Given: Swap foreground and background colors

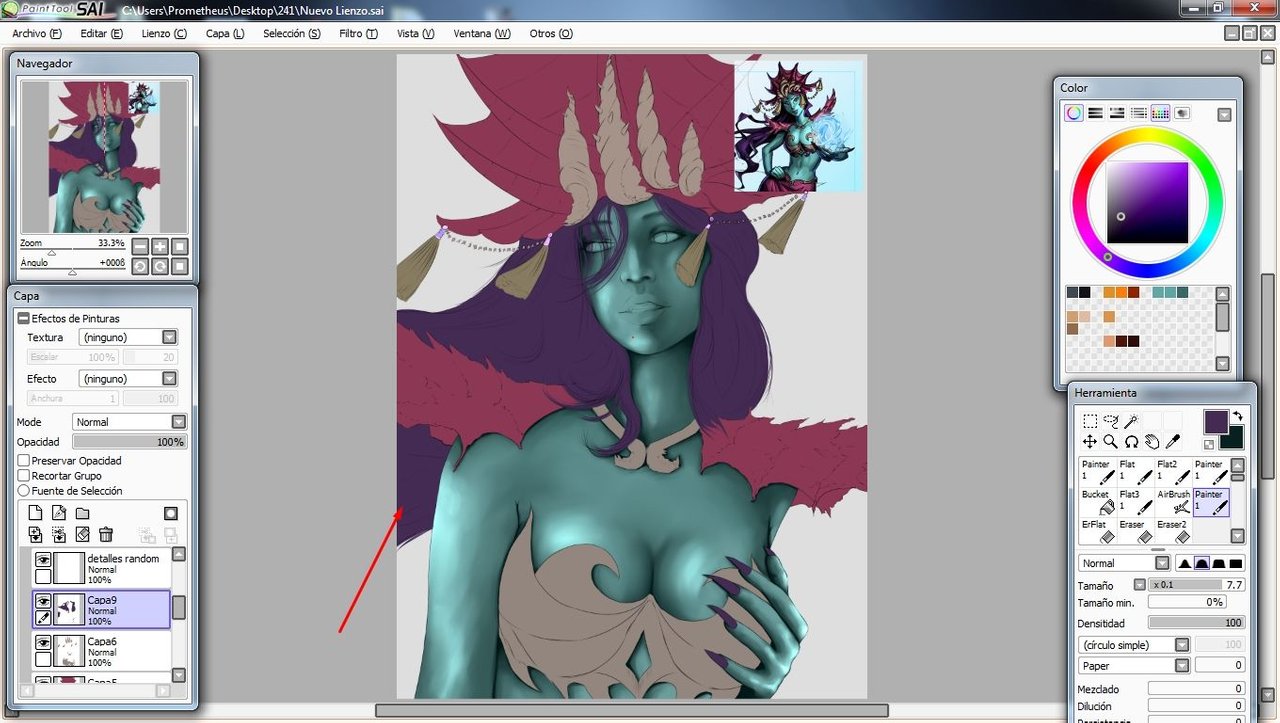Looking at the screenshot, I should click(1237, 415).
